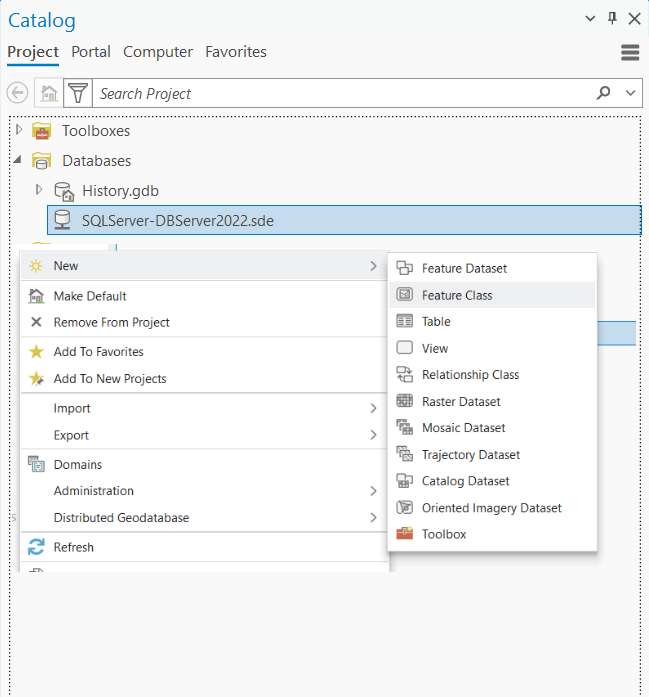The width and height of the screenshot is (649, 697).
Task: Click the Make Default house icon
Action: 36,296
